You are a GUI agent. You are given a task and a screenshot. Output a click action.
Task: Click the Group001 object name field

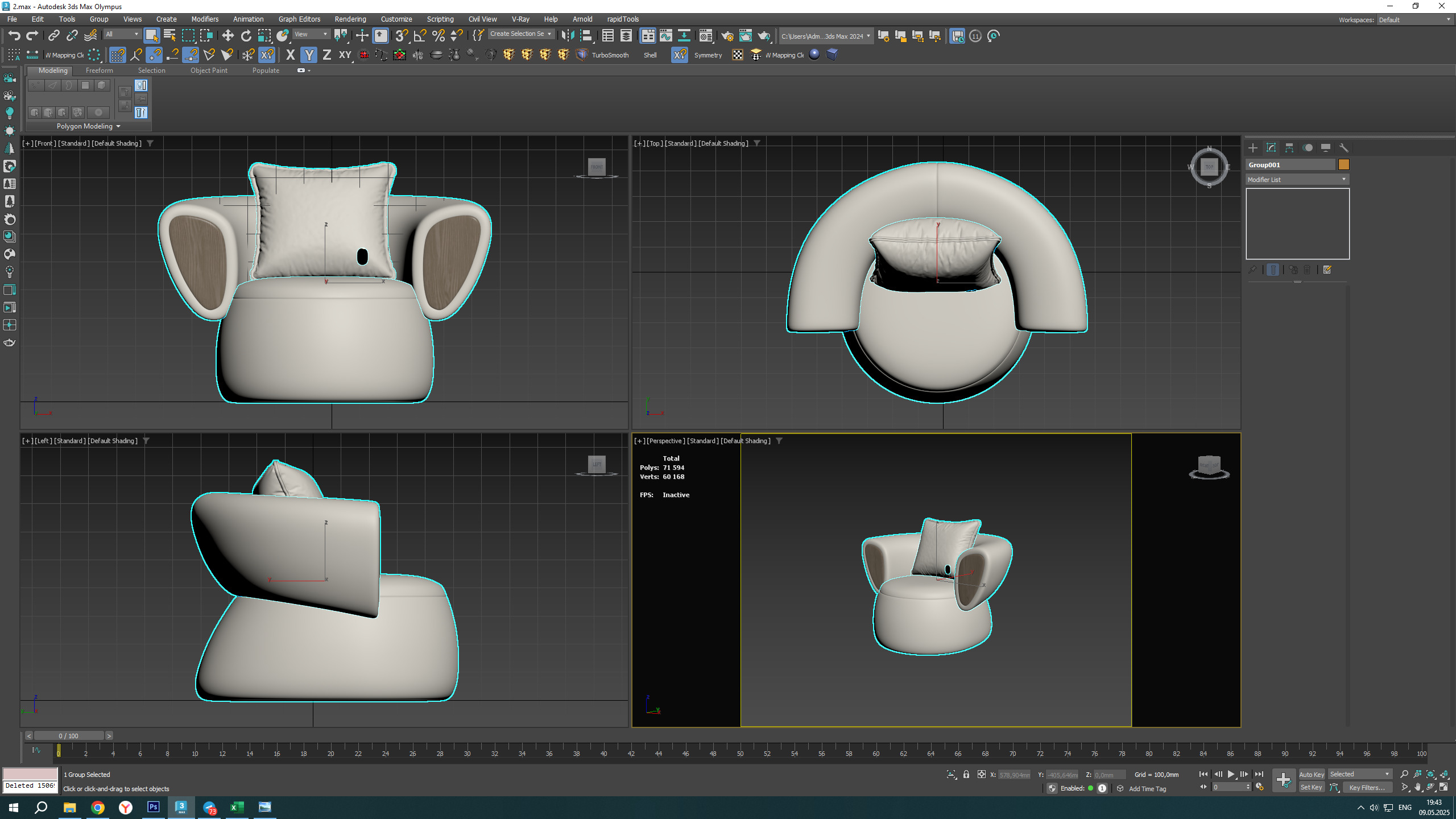tap(1290, 164)
